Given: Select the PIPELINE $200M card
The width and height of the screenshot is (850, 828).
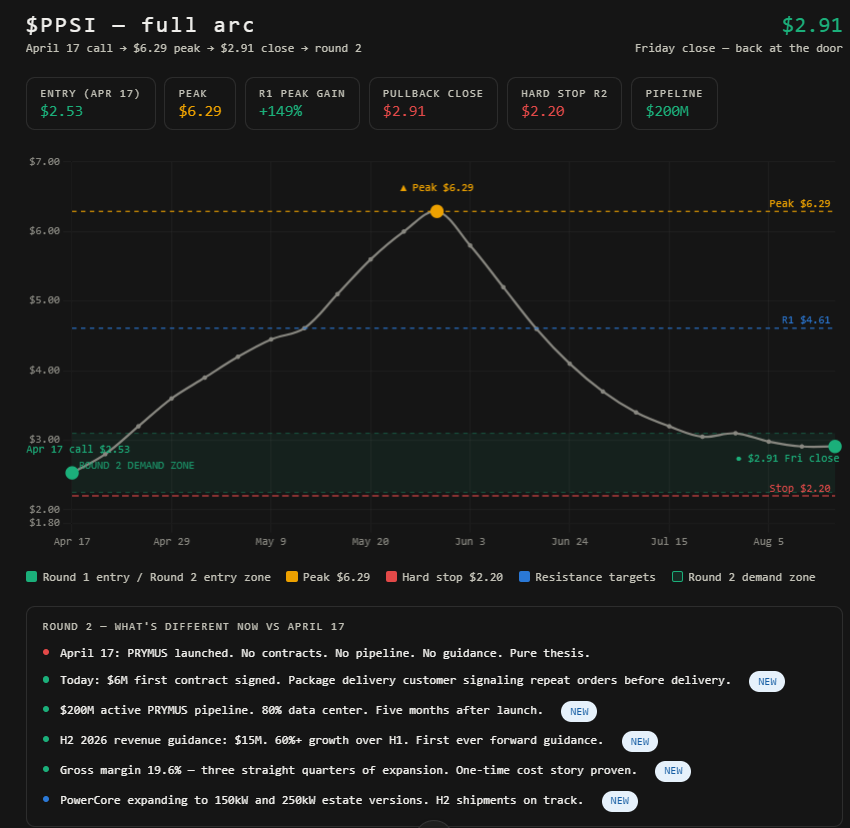Looking at the screenshot, I should (x=674, y=104).
